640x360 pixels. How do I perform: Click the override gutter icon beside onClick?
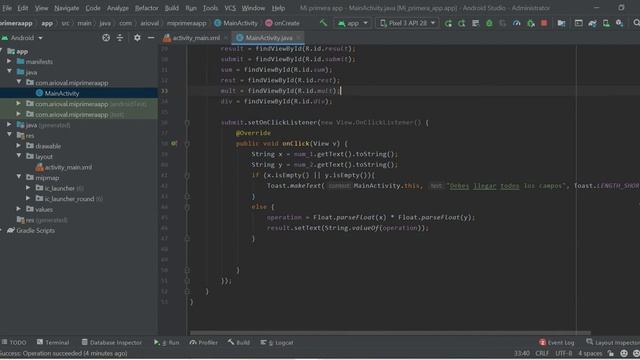(x=174, y=143)
